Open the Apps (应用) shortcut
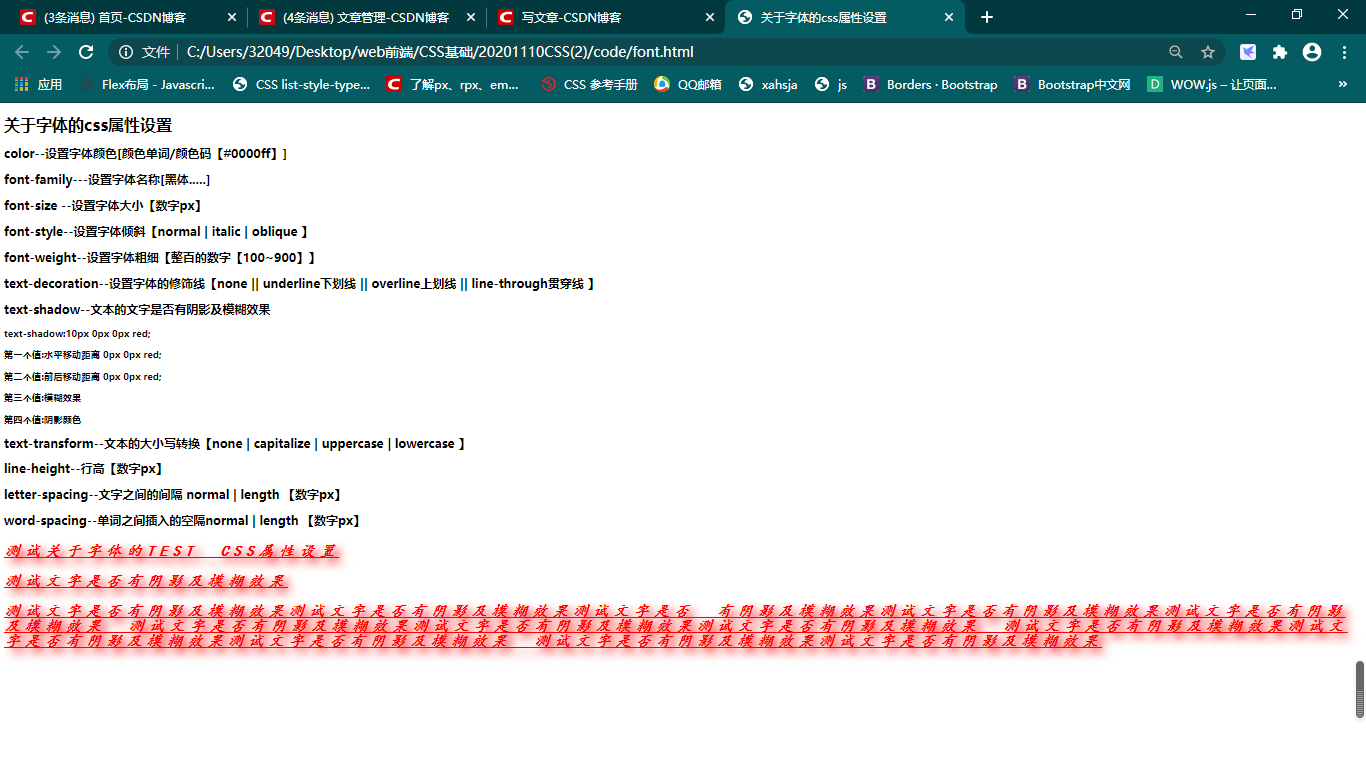The height and width of the screenshot is (765, 1366). coord(39,85)
